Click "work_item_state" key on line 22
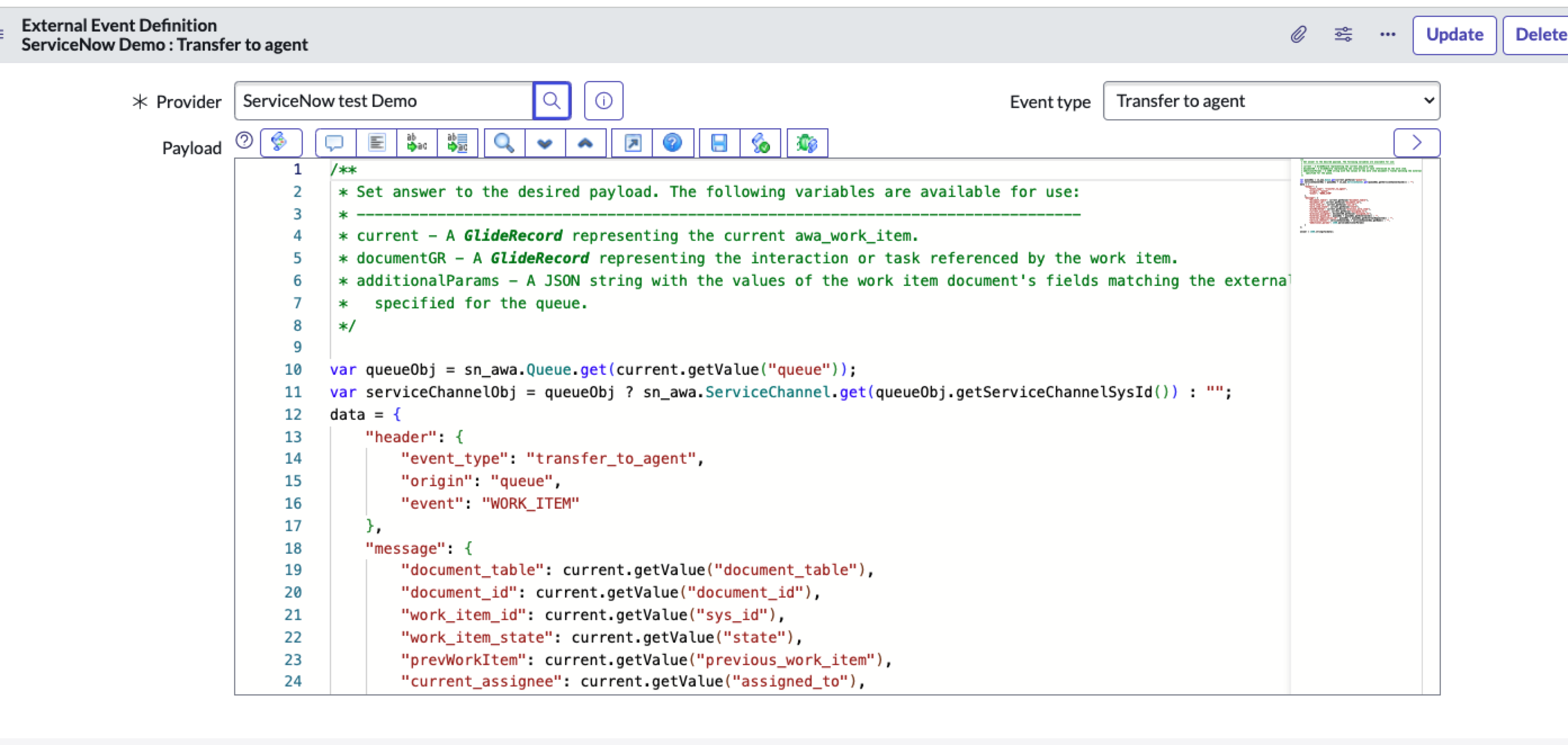 tap(477, 638)
